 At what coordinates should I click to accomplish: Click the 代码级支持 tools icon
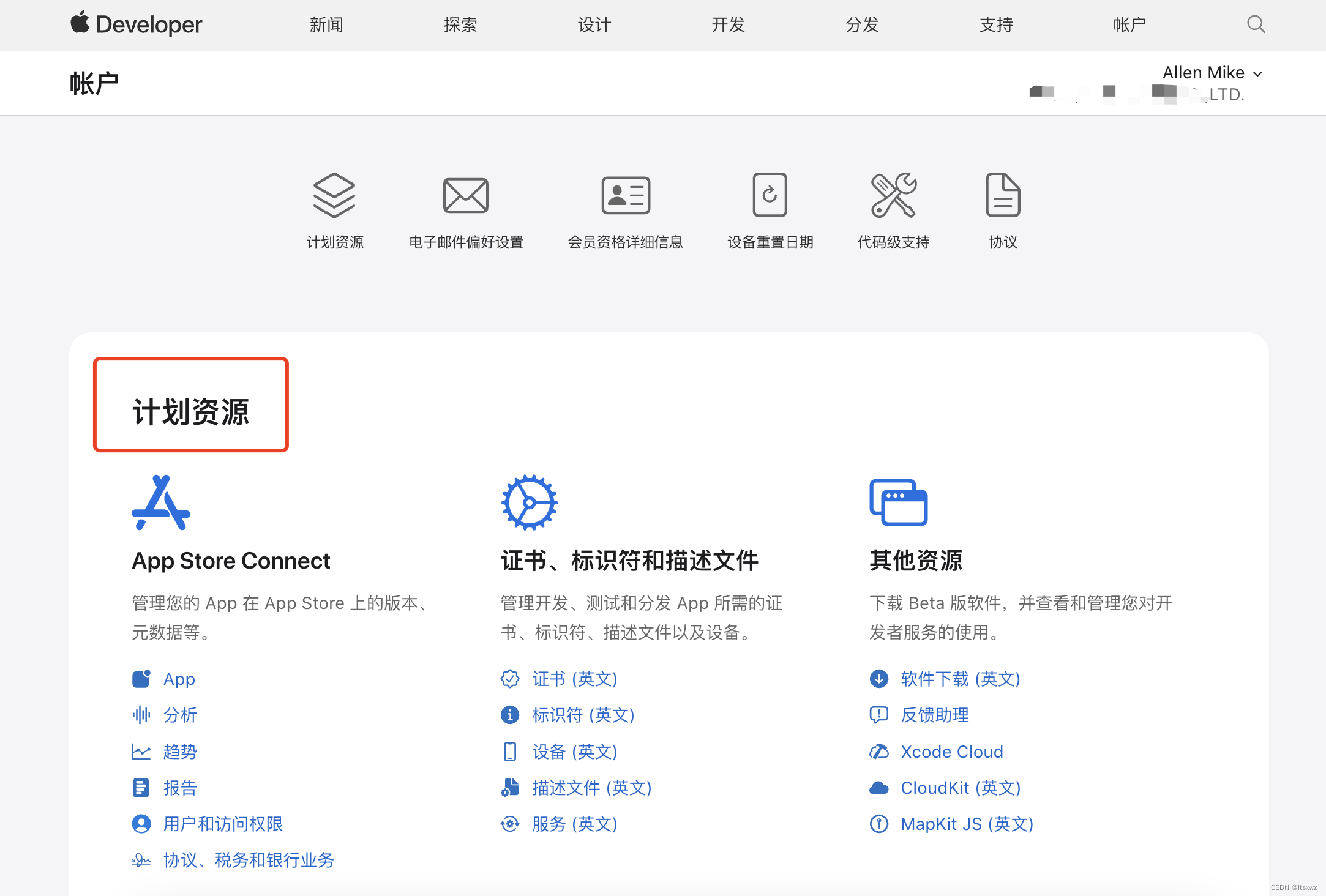pos(893,195)
